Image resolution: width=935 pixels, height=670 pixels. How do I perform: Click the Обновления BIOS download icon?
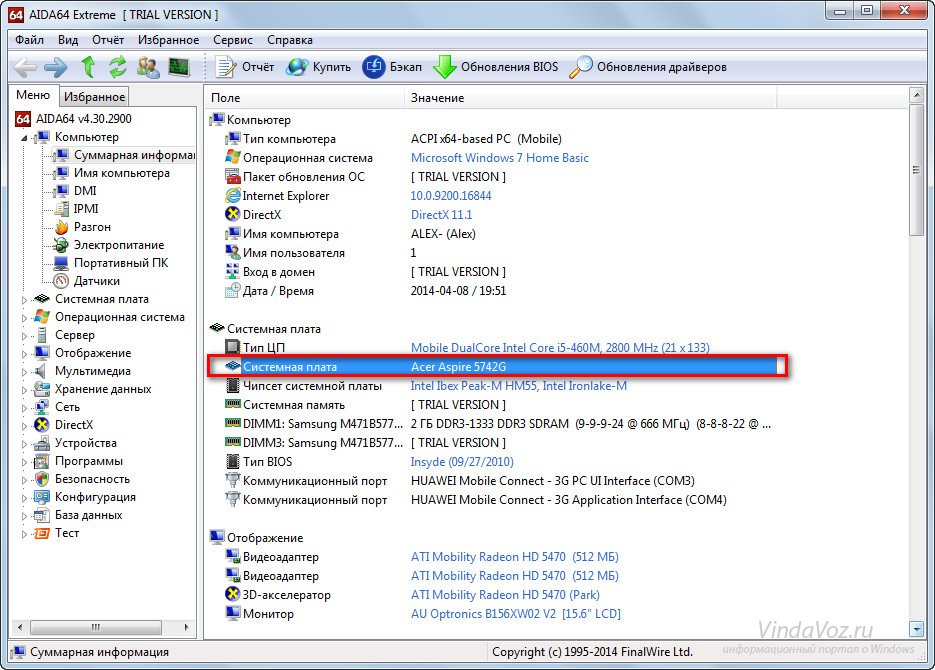[x=445, y=67]
